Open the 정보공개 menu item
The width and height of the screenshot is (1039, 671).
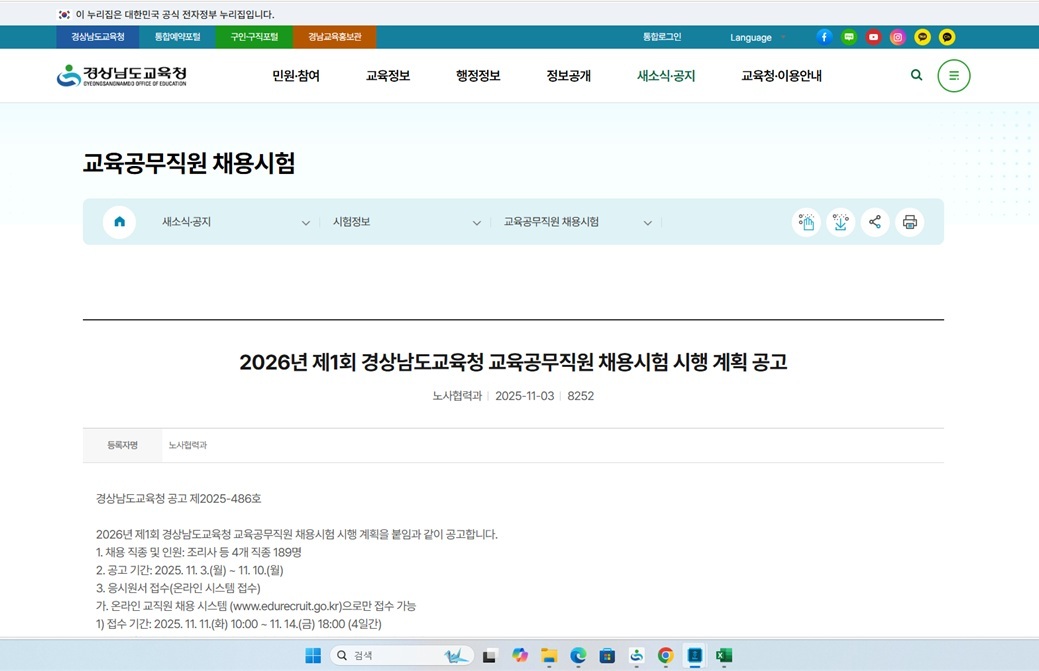(570, 75)
